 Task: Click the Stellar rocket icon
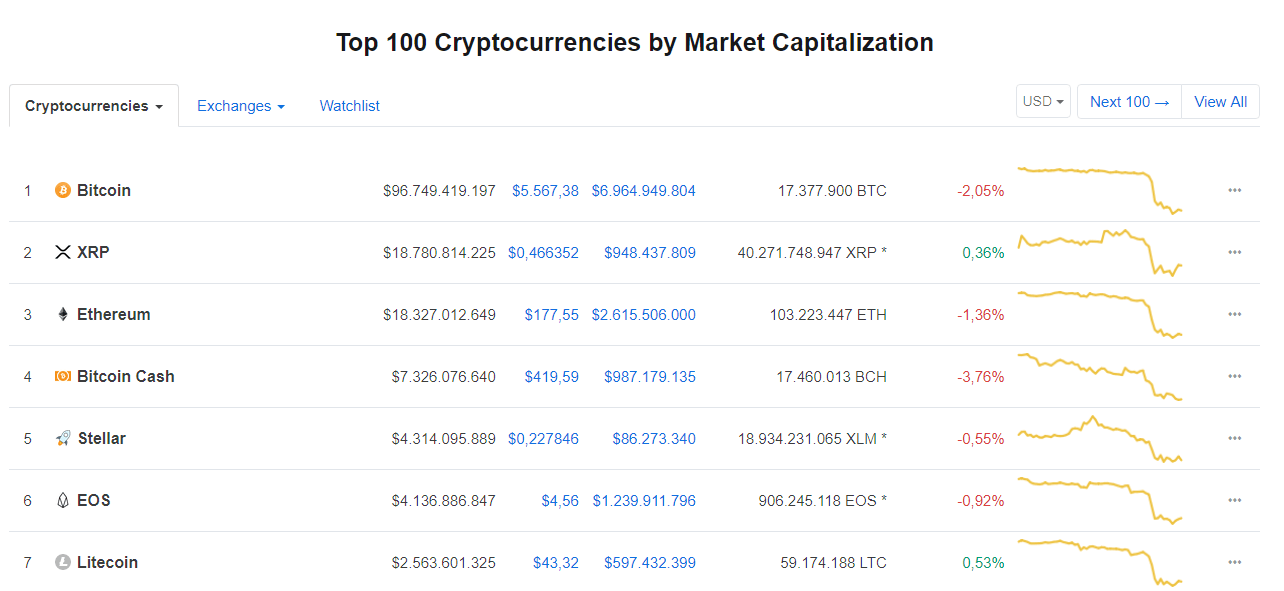pyautogui.click(x=63, y=438)
